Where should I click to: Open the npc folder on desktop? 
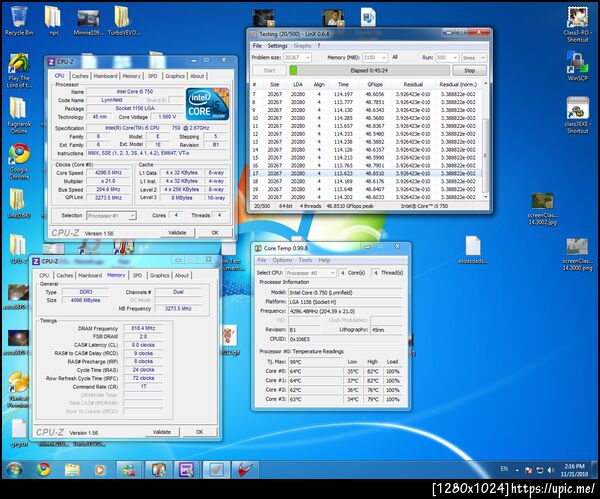(x=53, y=22)
